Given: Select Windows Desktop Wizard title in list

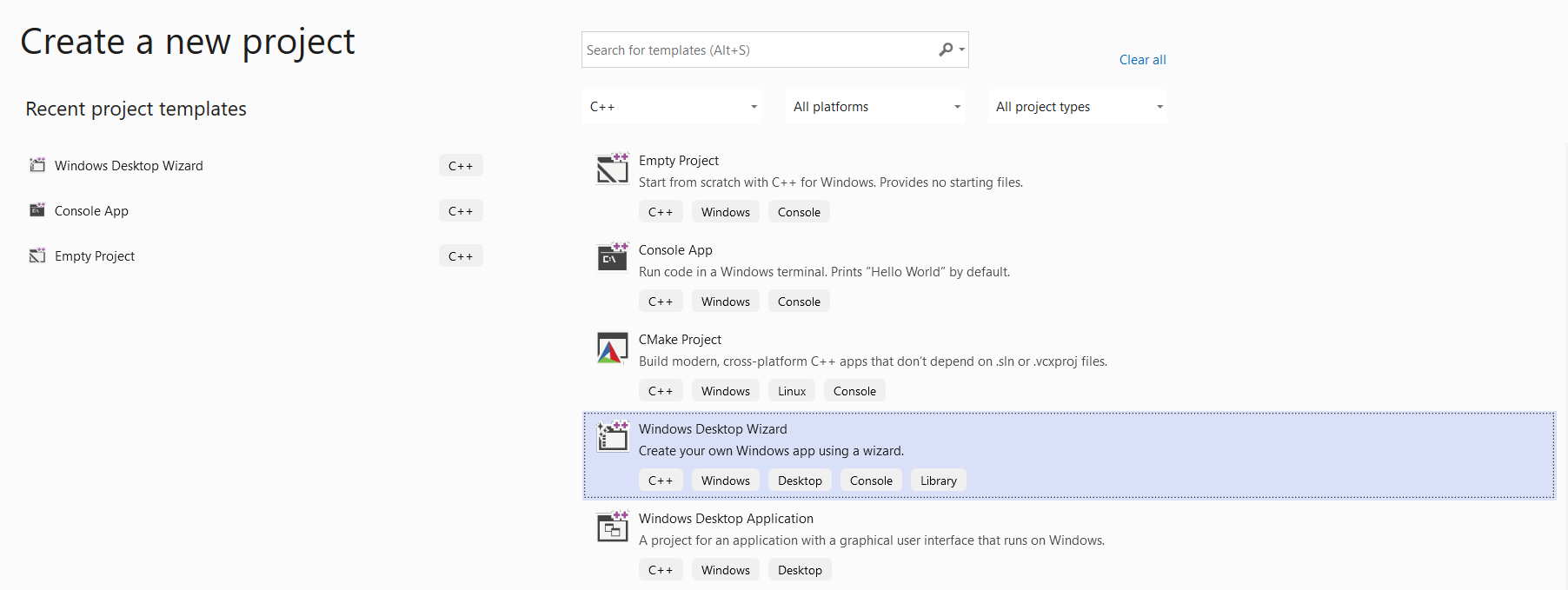Looking at the screenshot, I should click(713, 429).
